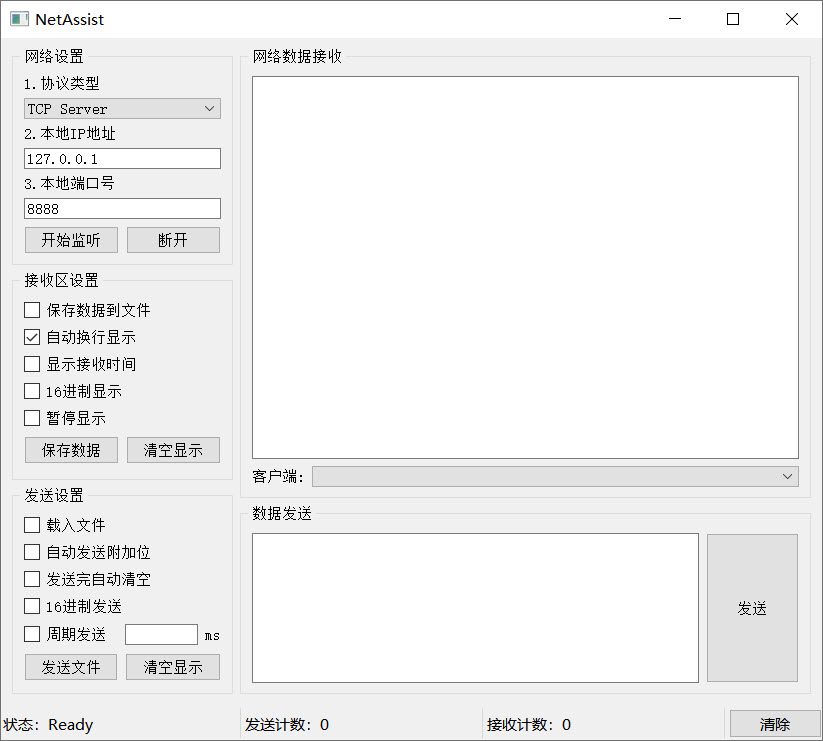The image size is (823, 741).
Task: Click the 状态: Ready status text
Action: (48, 725)
